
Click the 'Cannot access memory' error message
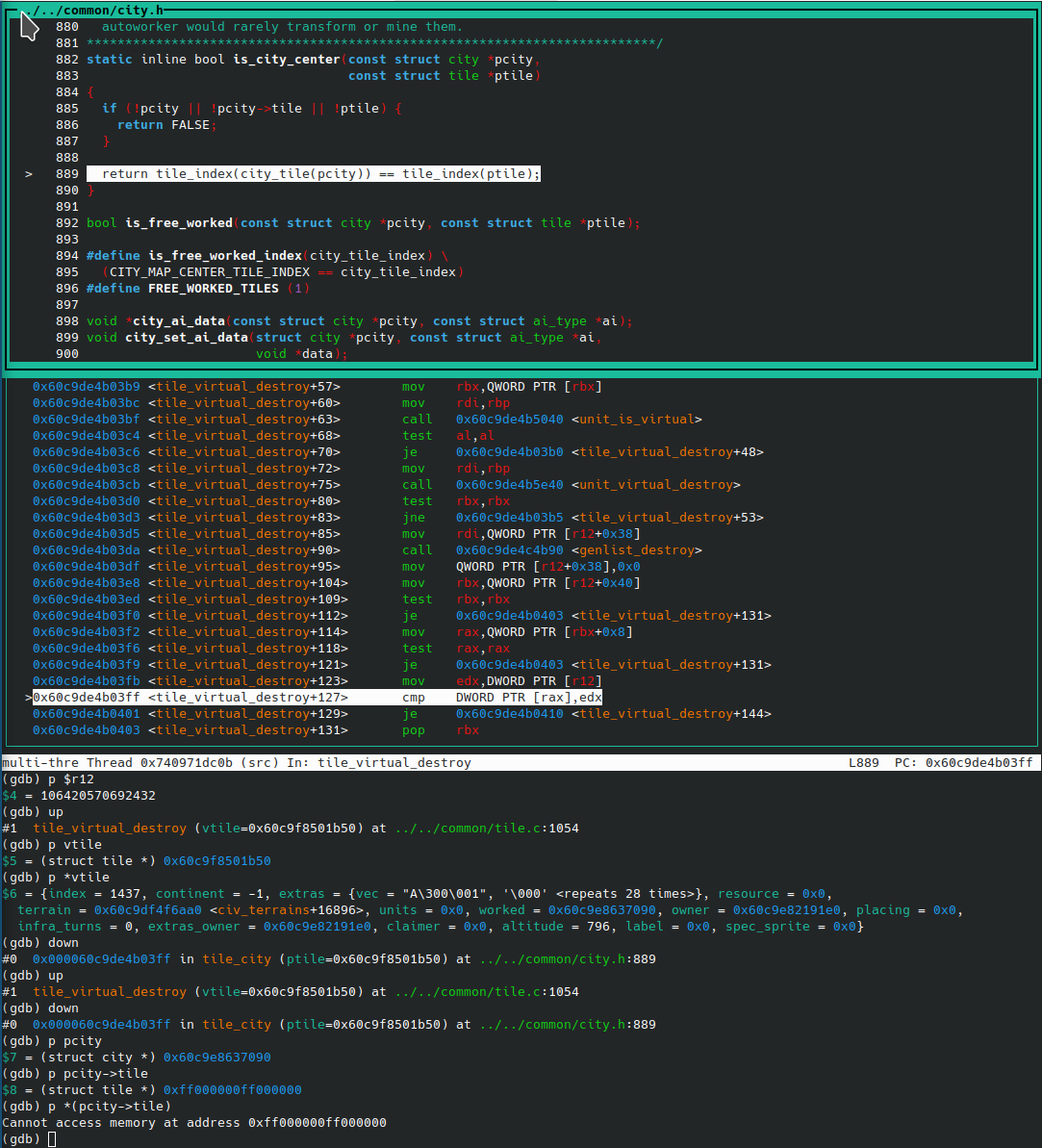point(194,1123)
